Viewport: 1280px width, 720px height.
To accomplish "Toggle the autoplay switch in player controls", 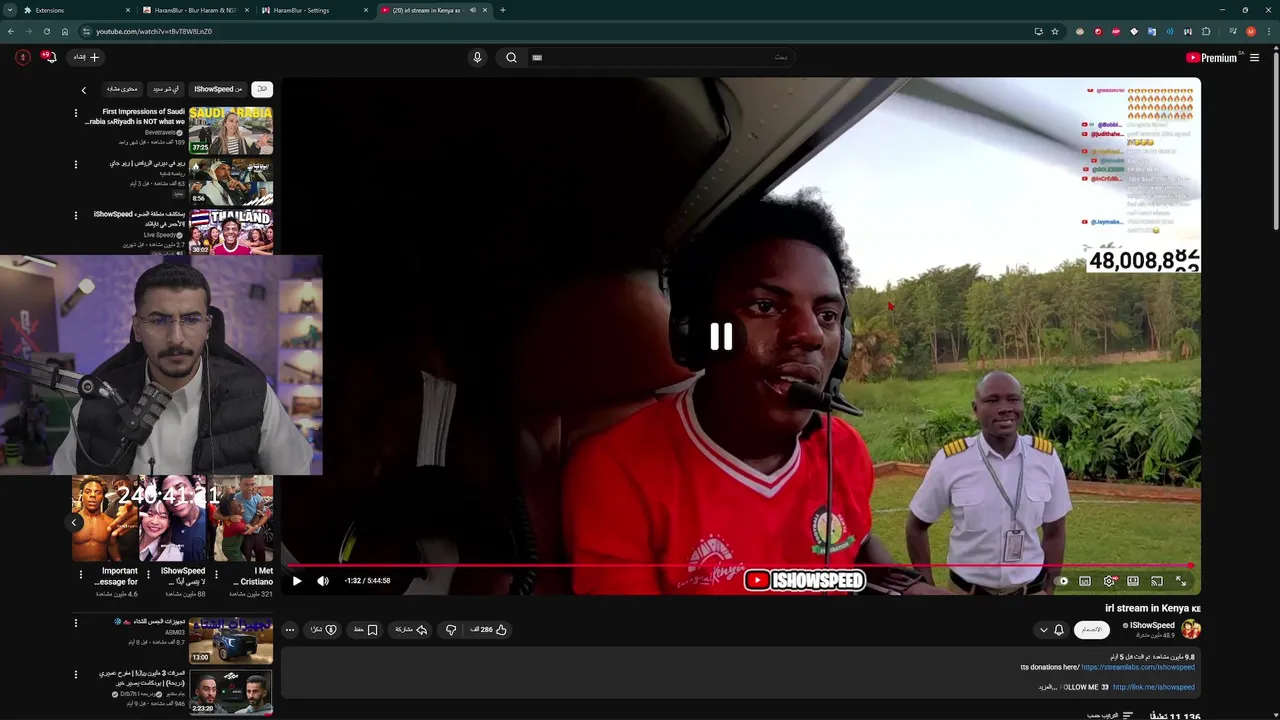I will 1062,581.
